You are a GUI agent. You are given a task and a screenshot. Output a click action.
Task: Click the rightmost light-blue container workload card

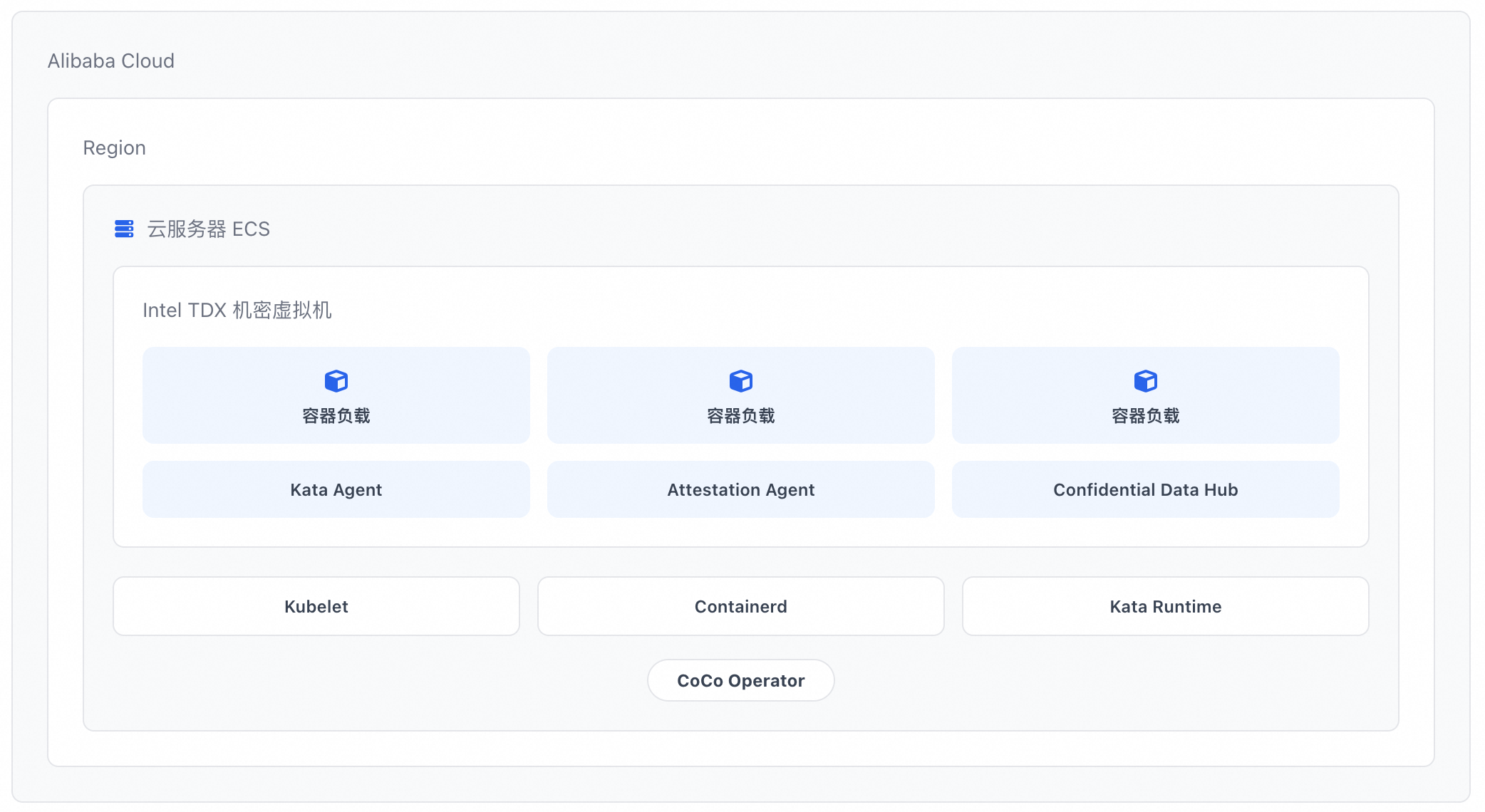[1146, 395]
